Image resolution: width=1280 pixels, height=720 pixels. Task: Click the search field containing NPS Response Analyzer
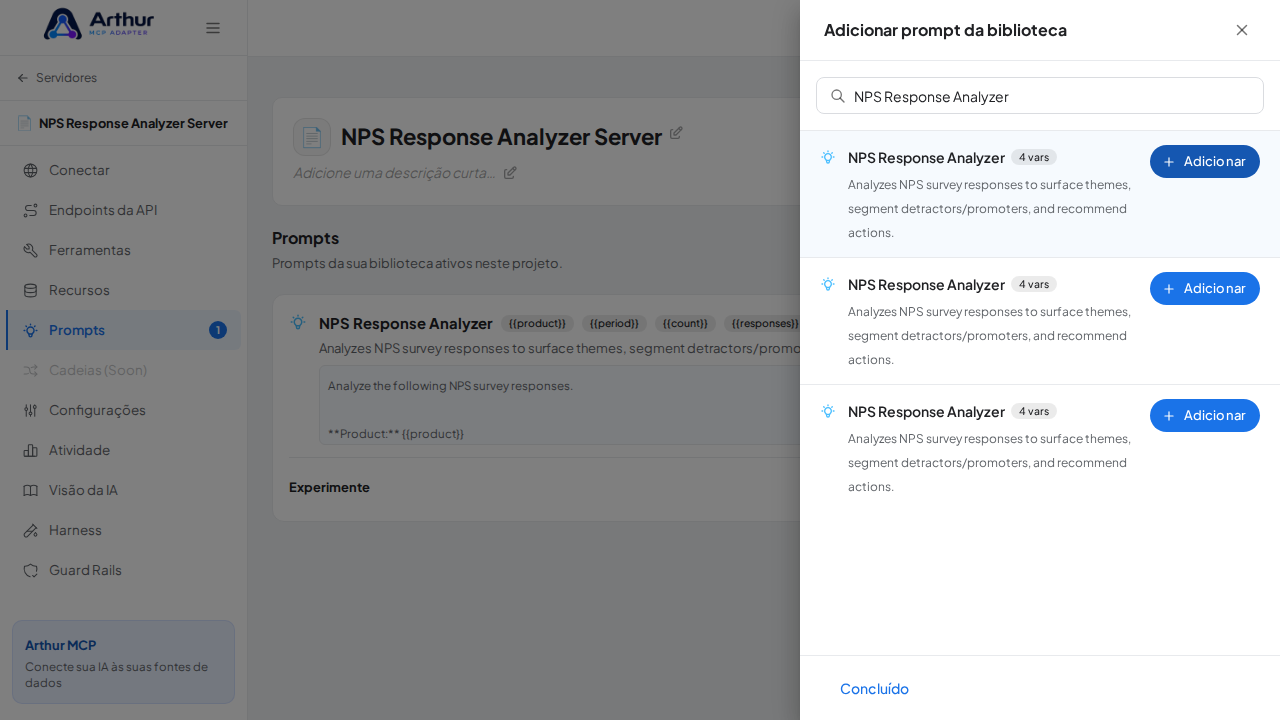[1040, 96]
